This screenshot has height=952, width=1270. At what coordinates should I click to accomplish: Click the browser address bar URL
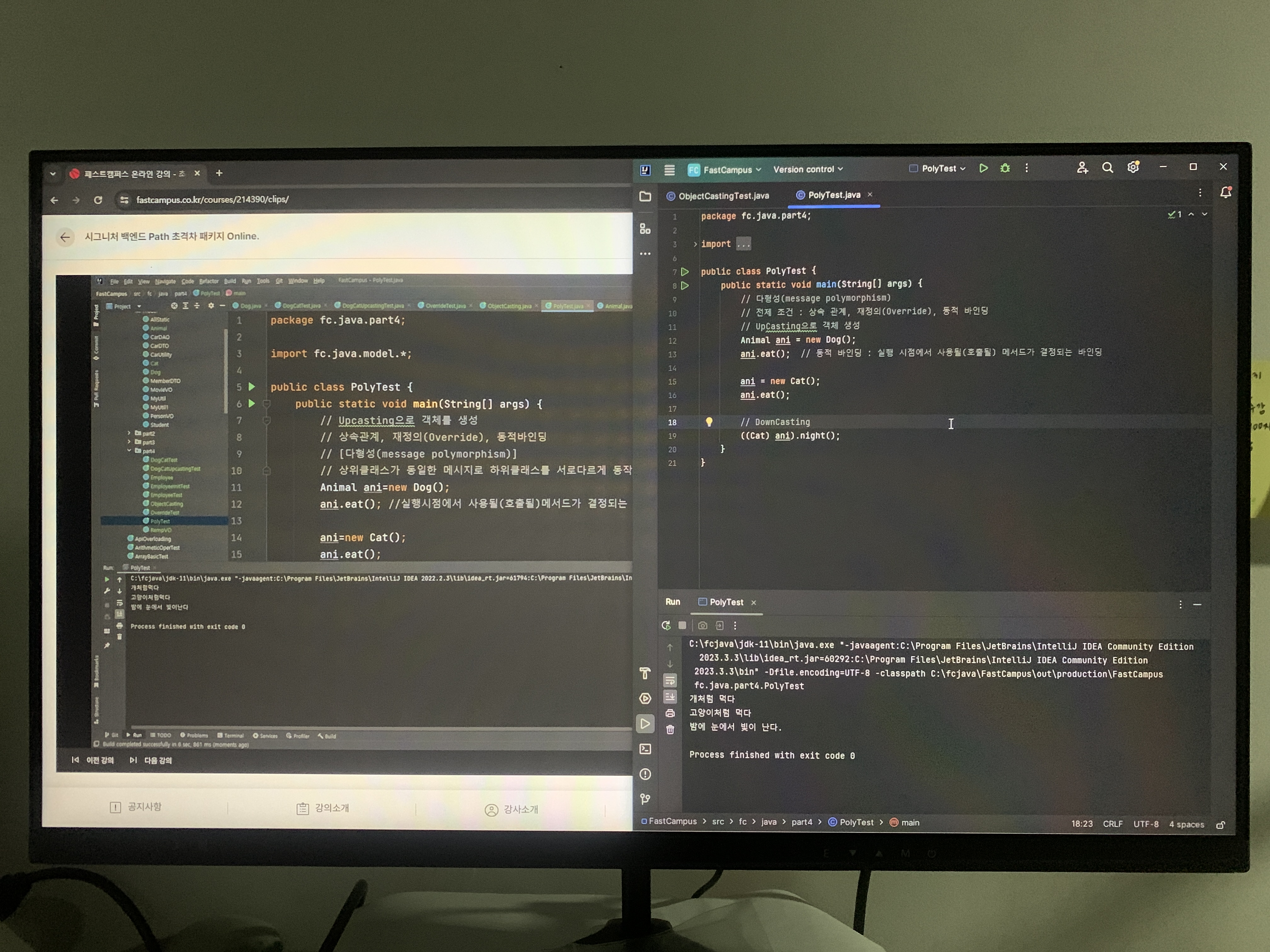[x=212, y=199]
